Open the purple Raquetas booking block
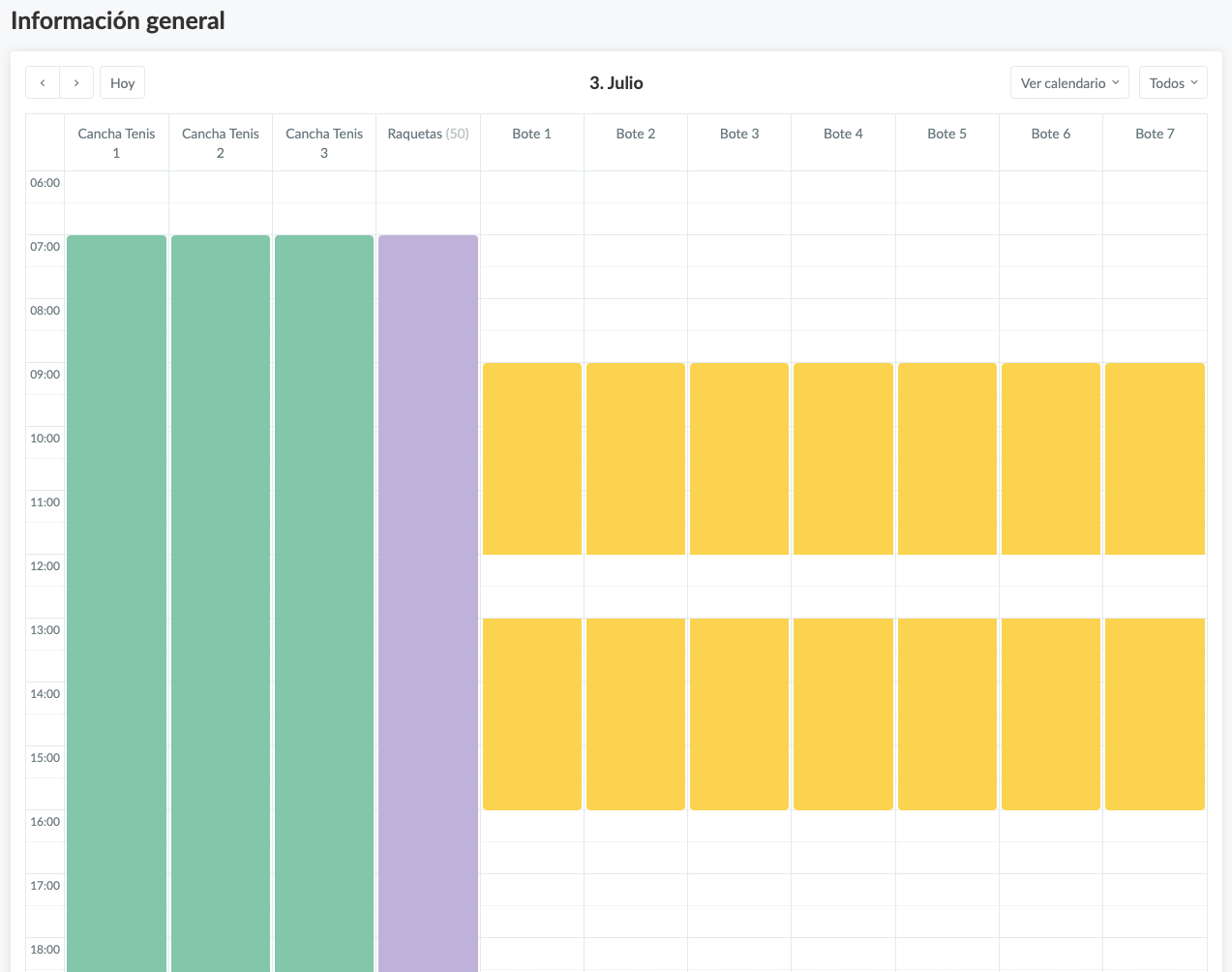 [x=428, y=581]
